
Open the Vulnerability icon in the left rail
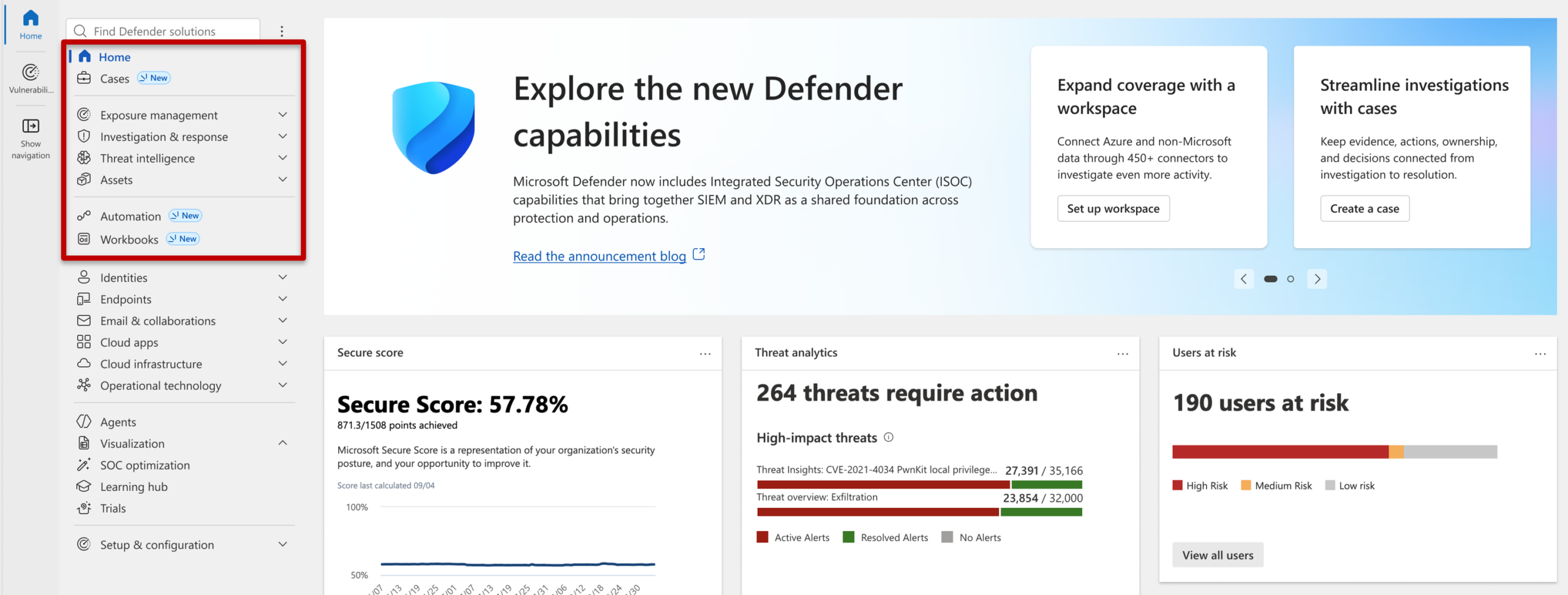pyautogui.click(x=31, y=72)
